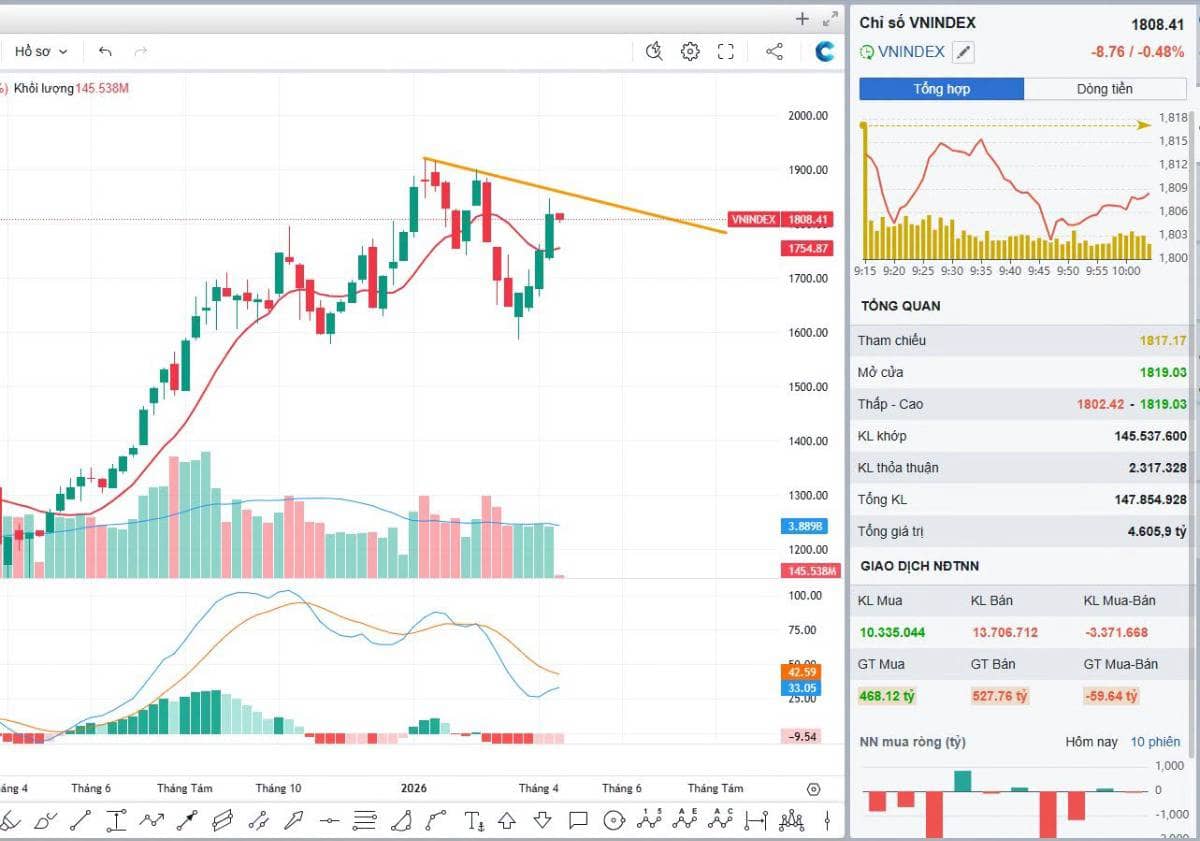Click the Mở cửa value 1819.03
The width and height of the screenshot is (1200, 841).
pos(1162,372)
